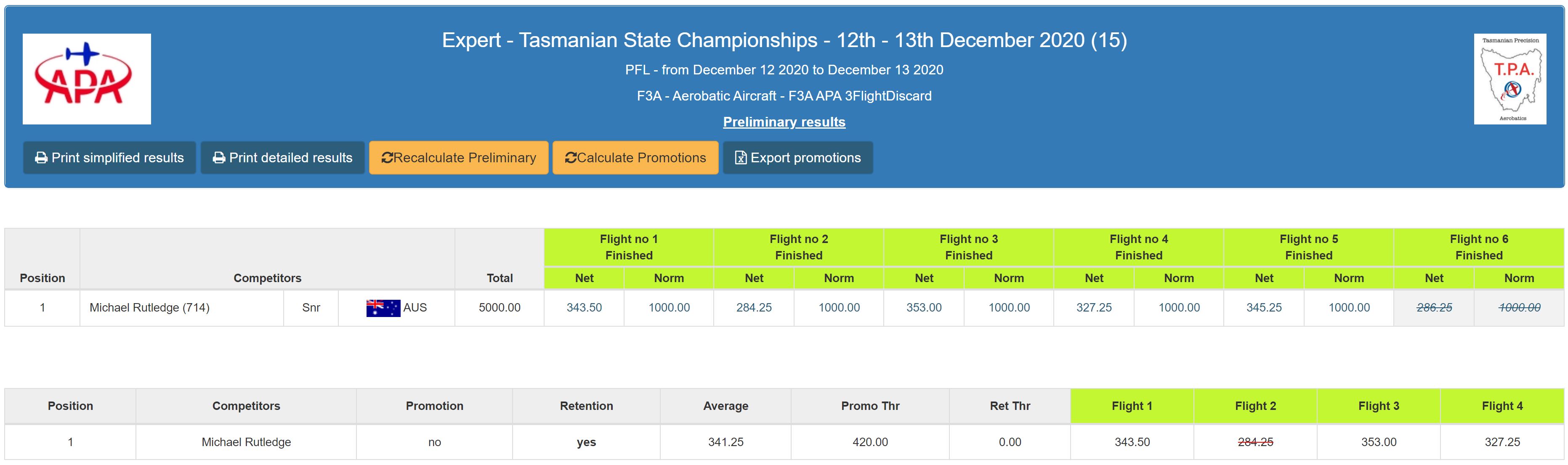1568x465 pixels.
Task: Click Flight no 5 Norm value 1000.00
Action: (x=1349, y=308)
